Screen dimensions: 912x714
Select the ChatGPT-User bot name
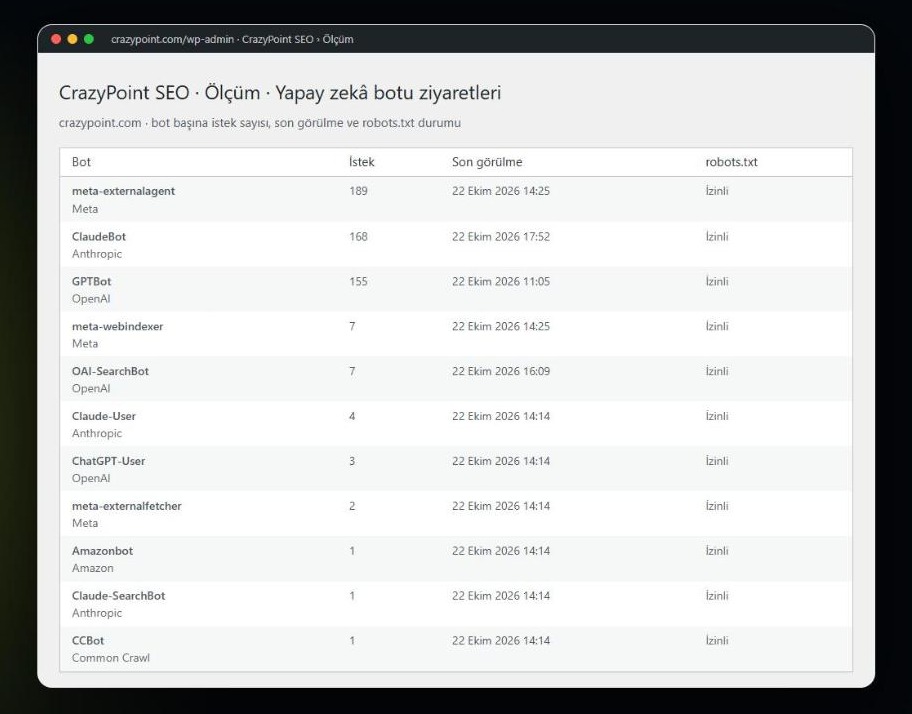point(109,460)
